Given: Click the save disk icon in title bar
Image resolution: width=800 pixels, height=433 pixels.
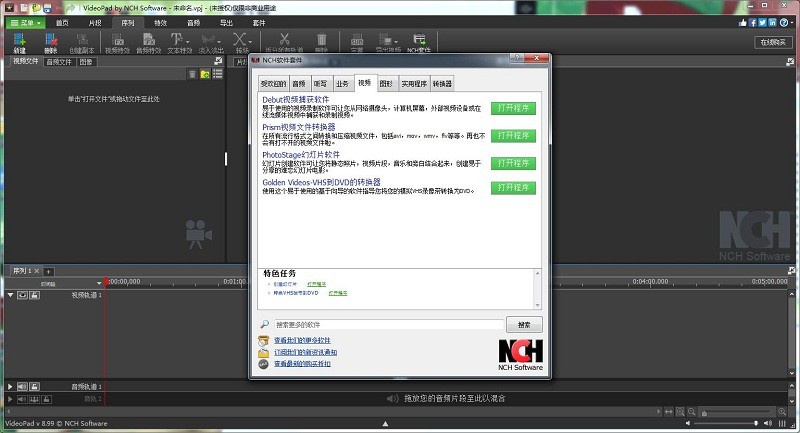Looking at the screenshot, I should (47, 8).
